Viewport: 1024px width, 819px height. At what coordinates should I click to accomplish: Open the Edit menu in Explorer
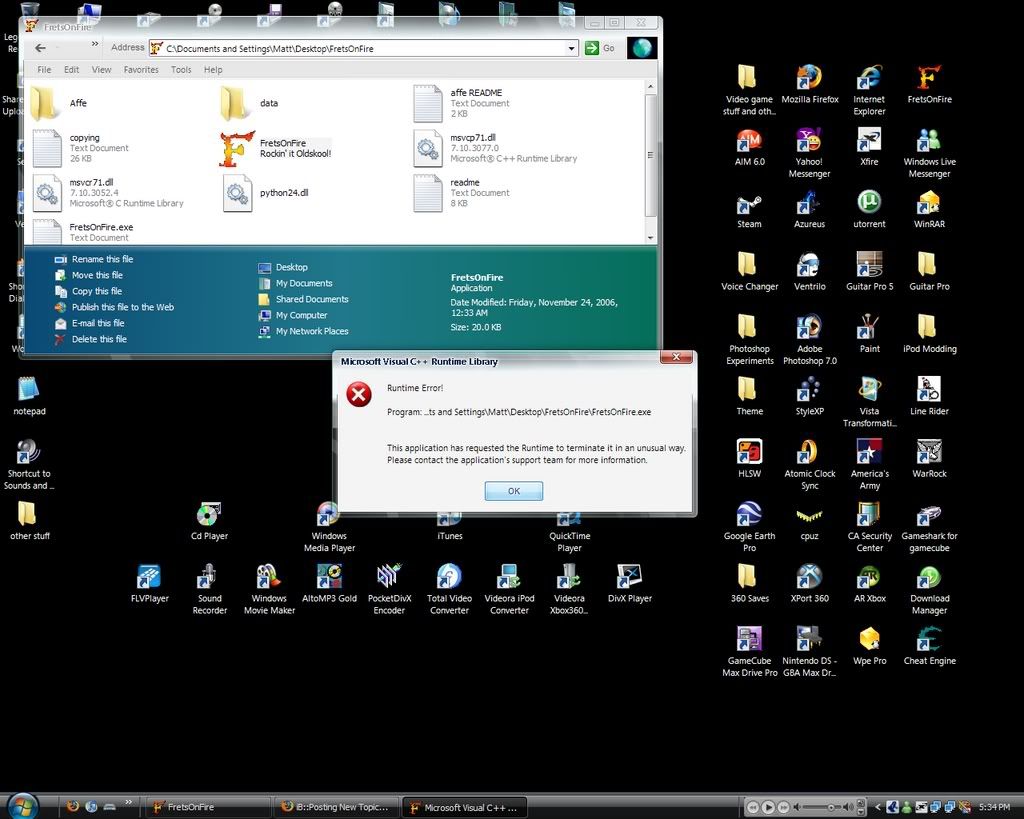pos(71,70)
